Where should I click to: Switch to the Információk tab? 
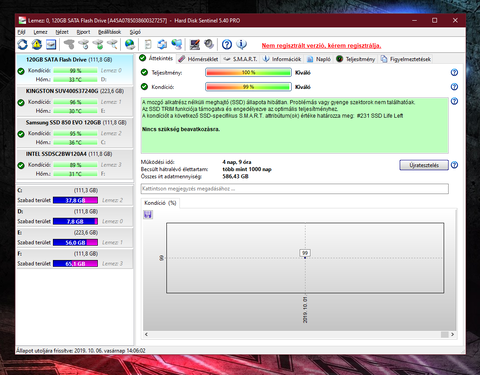282,59
